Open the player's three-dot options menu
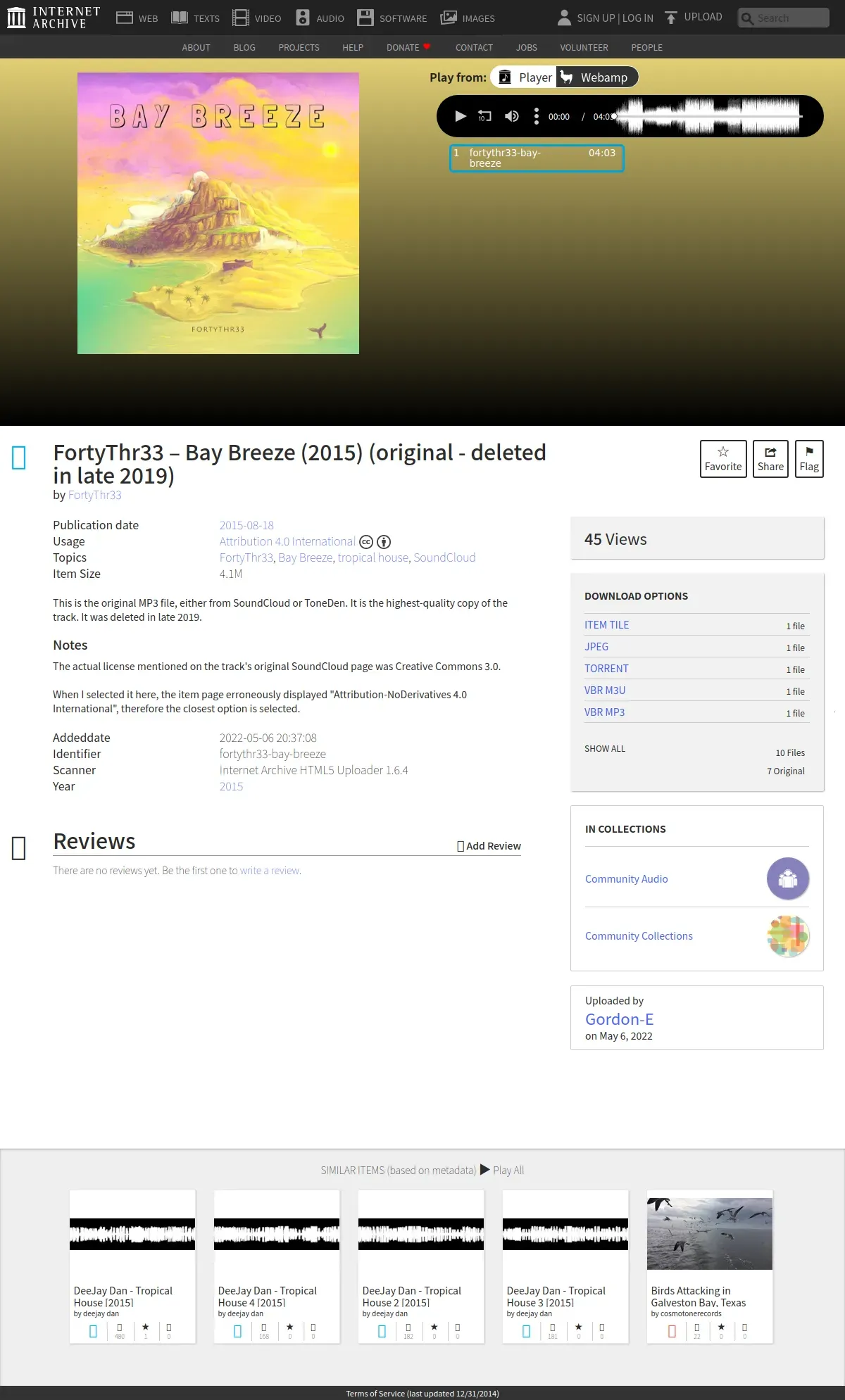 537,116
